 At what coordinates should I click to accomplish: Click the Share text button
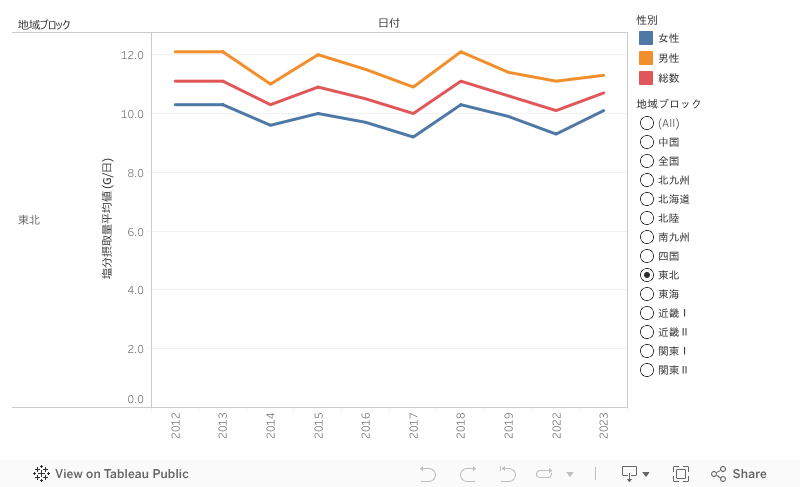pyautogui.click(x=749, y=474)
